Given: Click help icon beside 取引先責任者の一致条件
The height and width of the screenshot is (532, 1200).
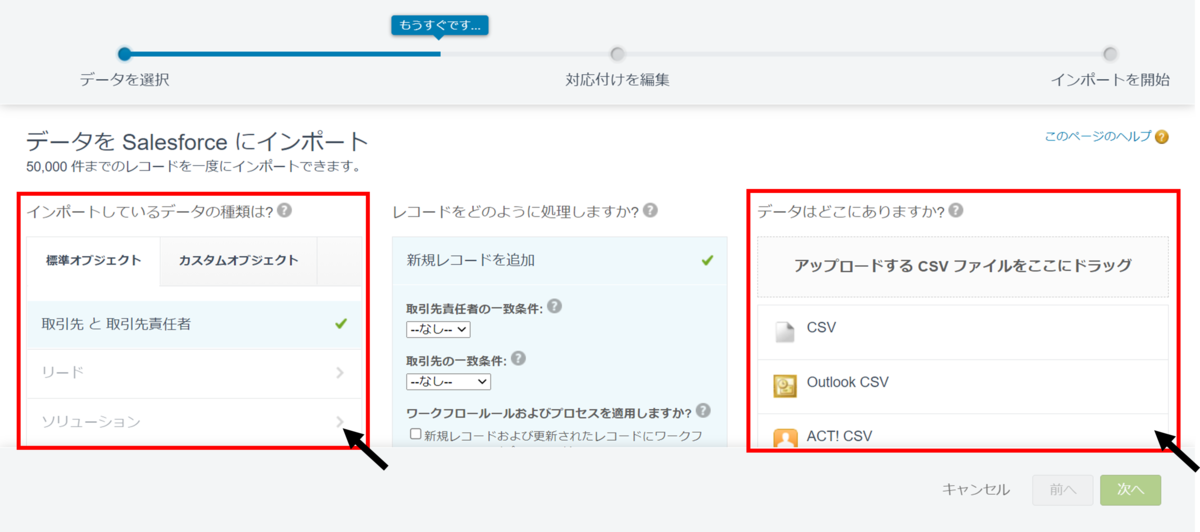Looking at the screenshot, I should pyautogui.click(x=554, y=307).
